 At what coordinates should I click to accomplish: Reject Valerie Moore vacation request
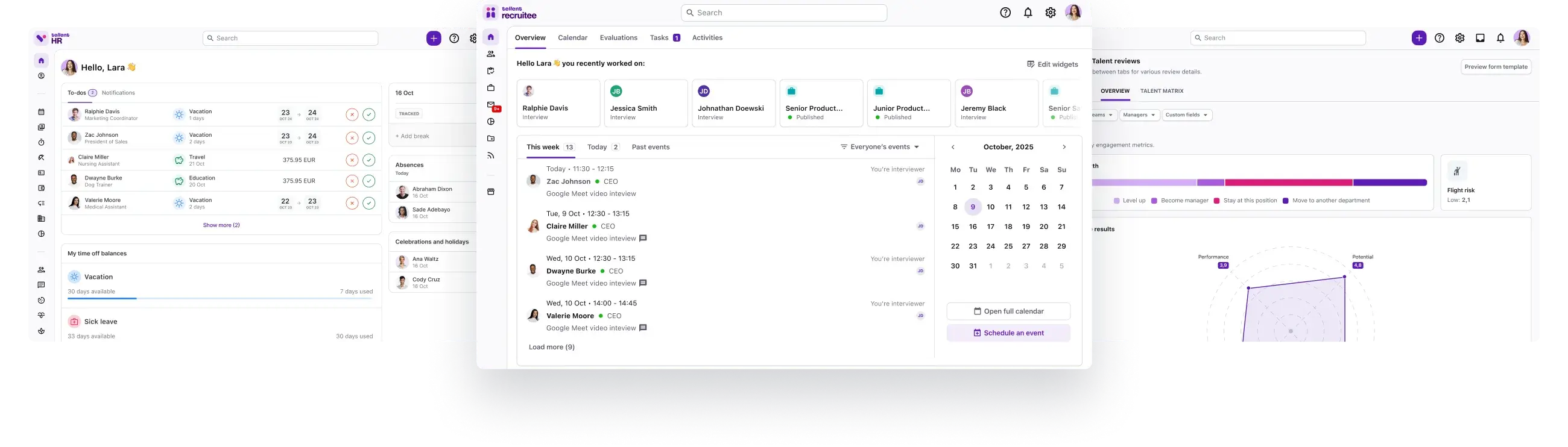352,203
